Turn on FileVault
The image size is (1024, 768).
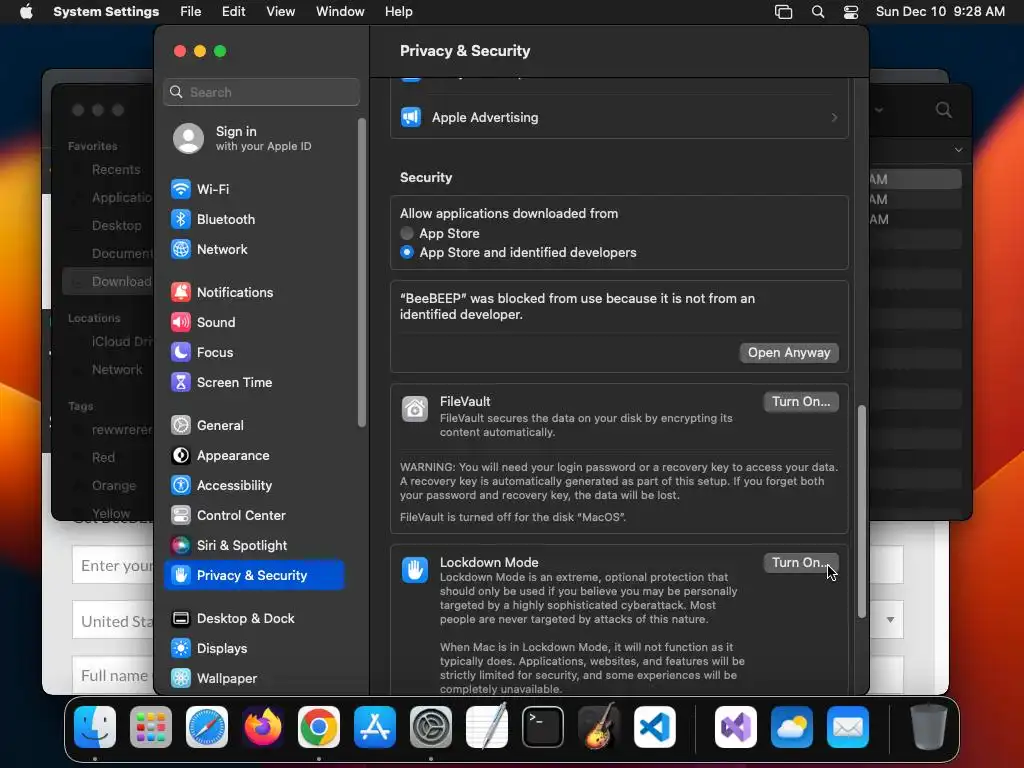801,402
